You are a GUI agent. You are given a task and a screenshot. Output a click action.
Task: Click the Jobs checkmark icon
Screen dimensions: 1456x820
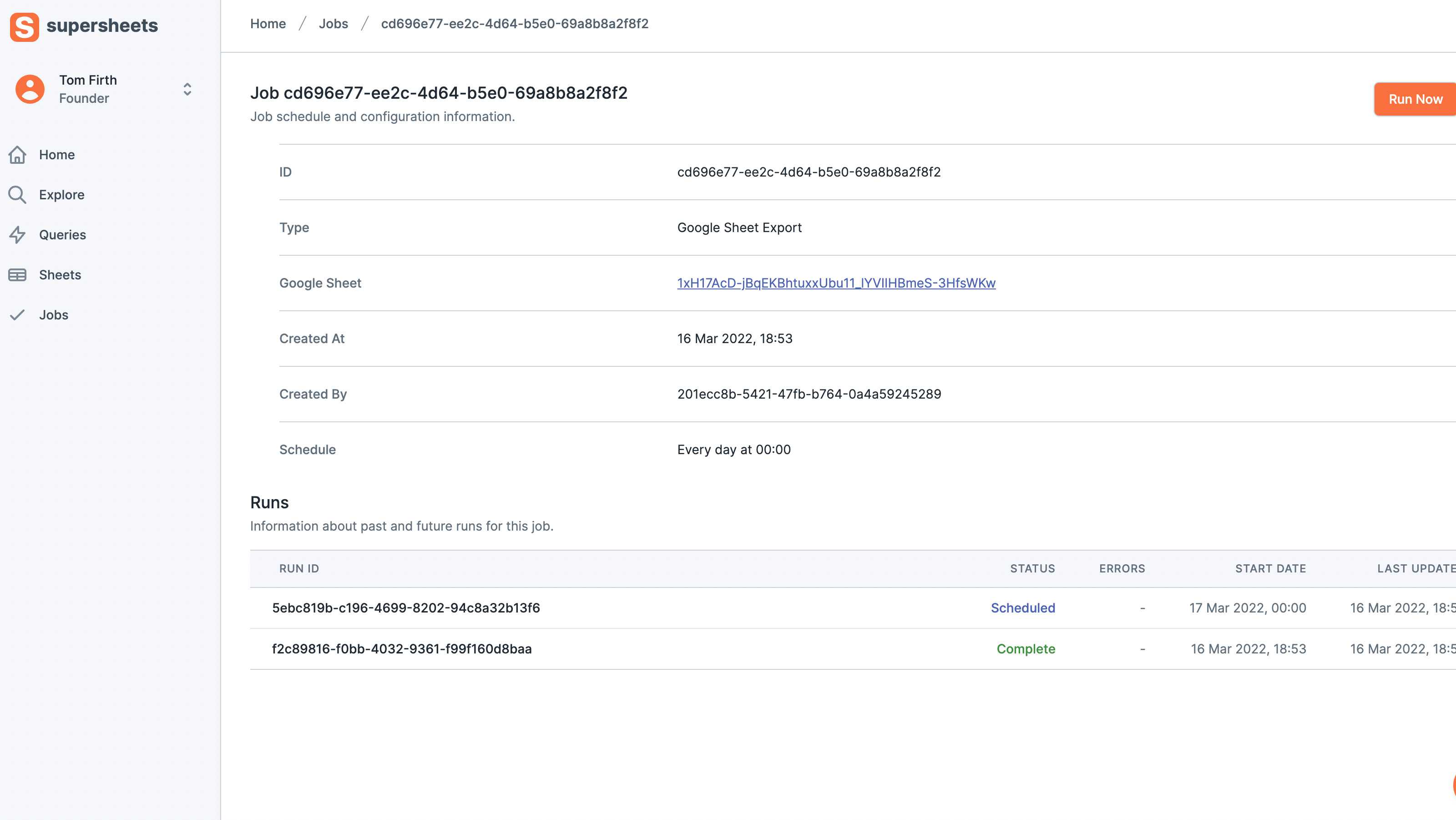pyautogui.click(x=18, y=315)
